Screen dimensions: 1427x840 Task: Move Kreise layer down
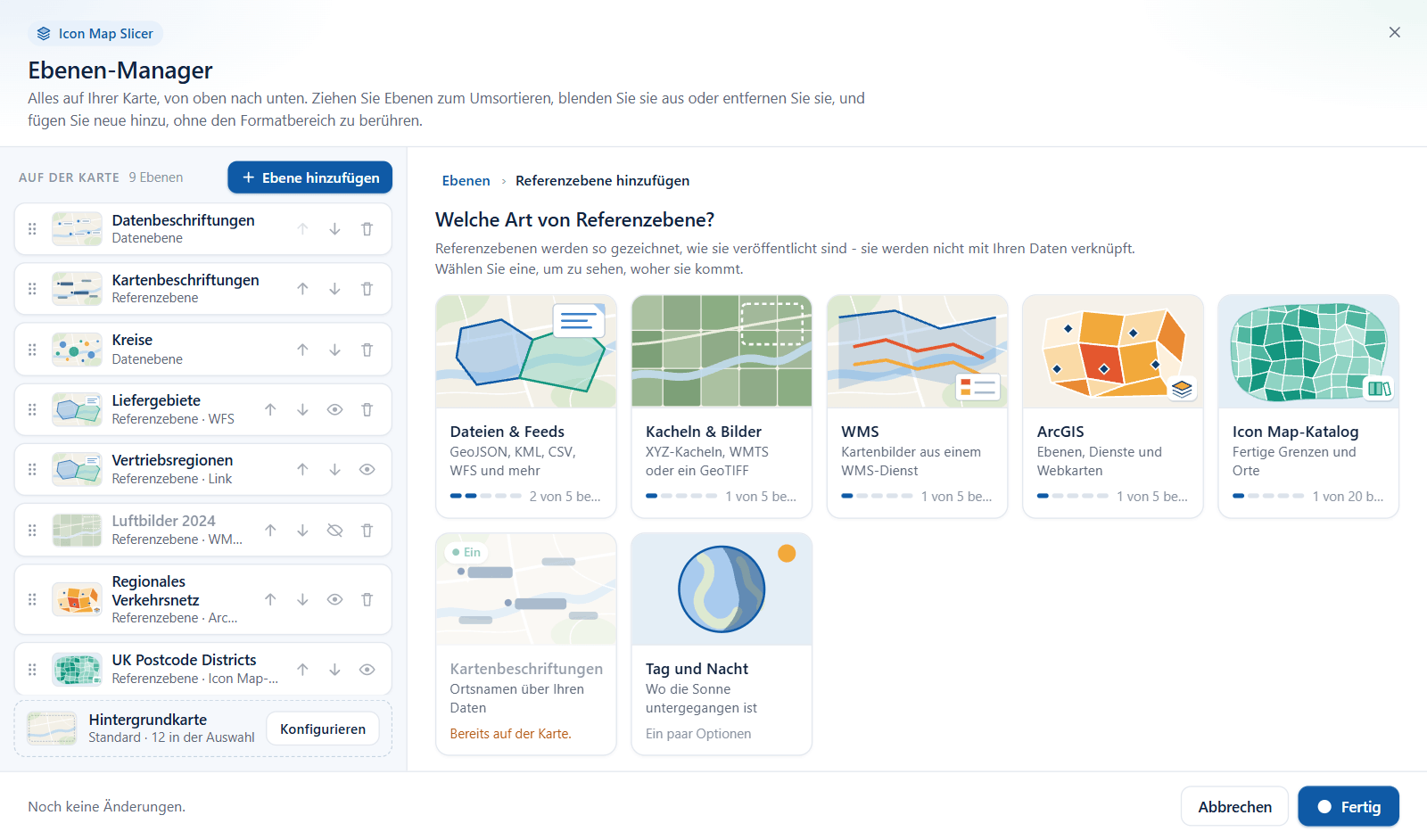point(334,350)
